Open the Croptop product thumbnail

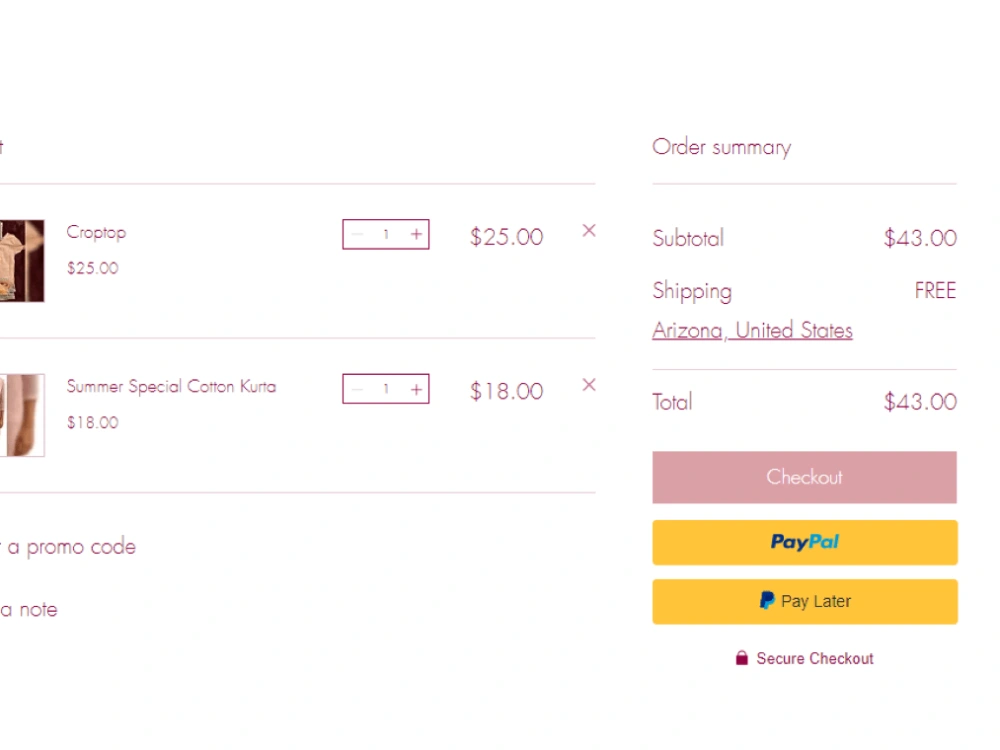22,261
